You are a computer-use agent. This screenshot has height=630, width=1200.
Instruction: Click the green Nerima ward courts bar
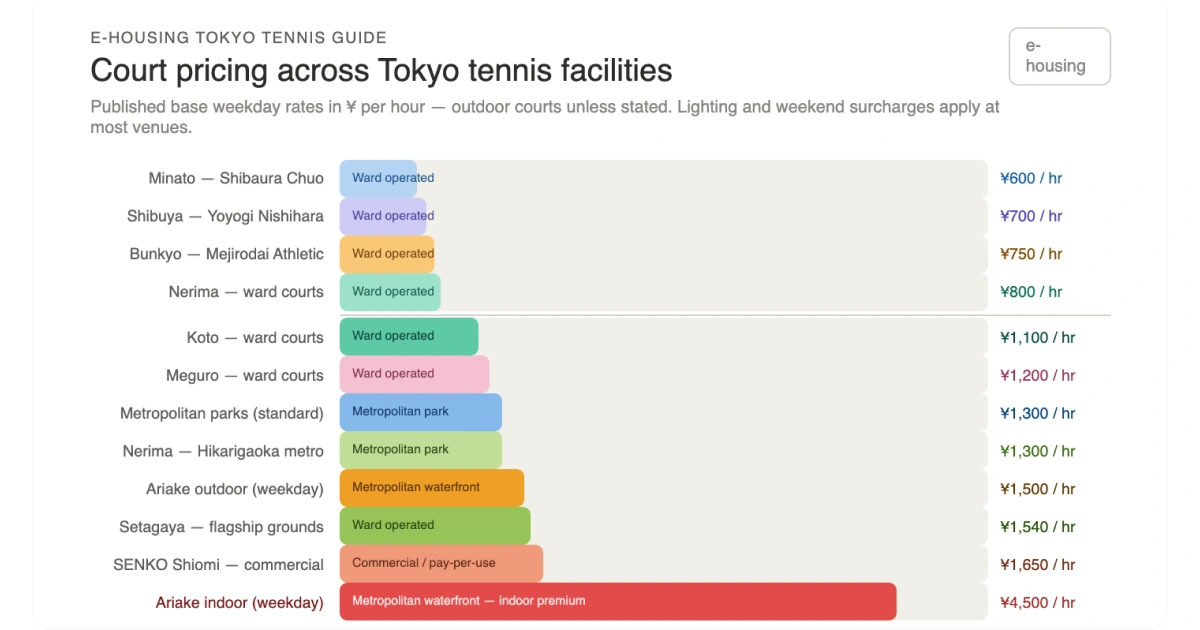point(390,292)
